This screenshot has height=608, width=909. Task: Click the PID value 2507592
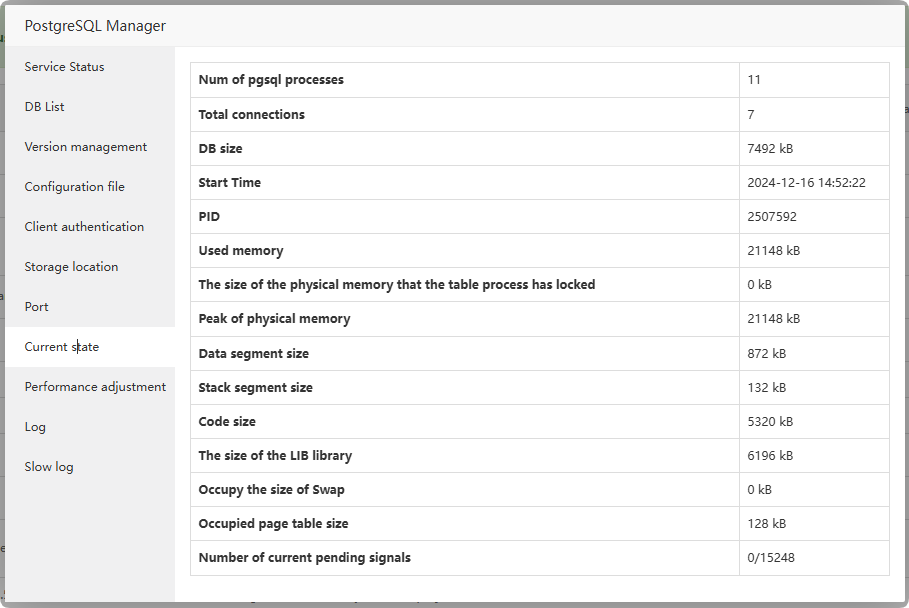pyautogui.click(x=772, y=217)
